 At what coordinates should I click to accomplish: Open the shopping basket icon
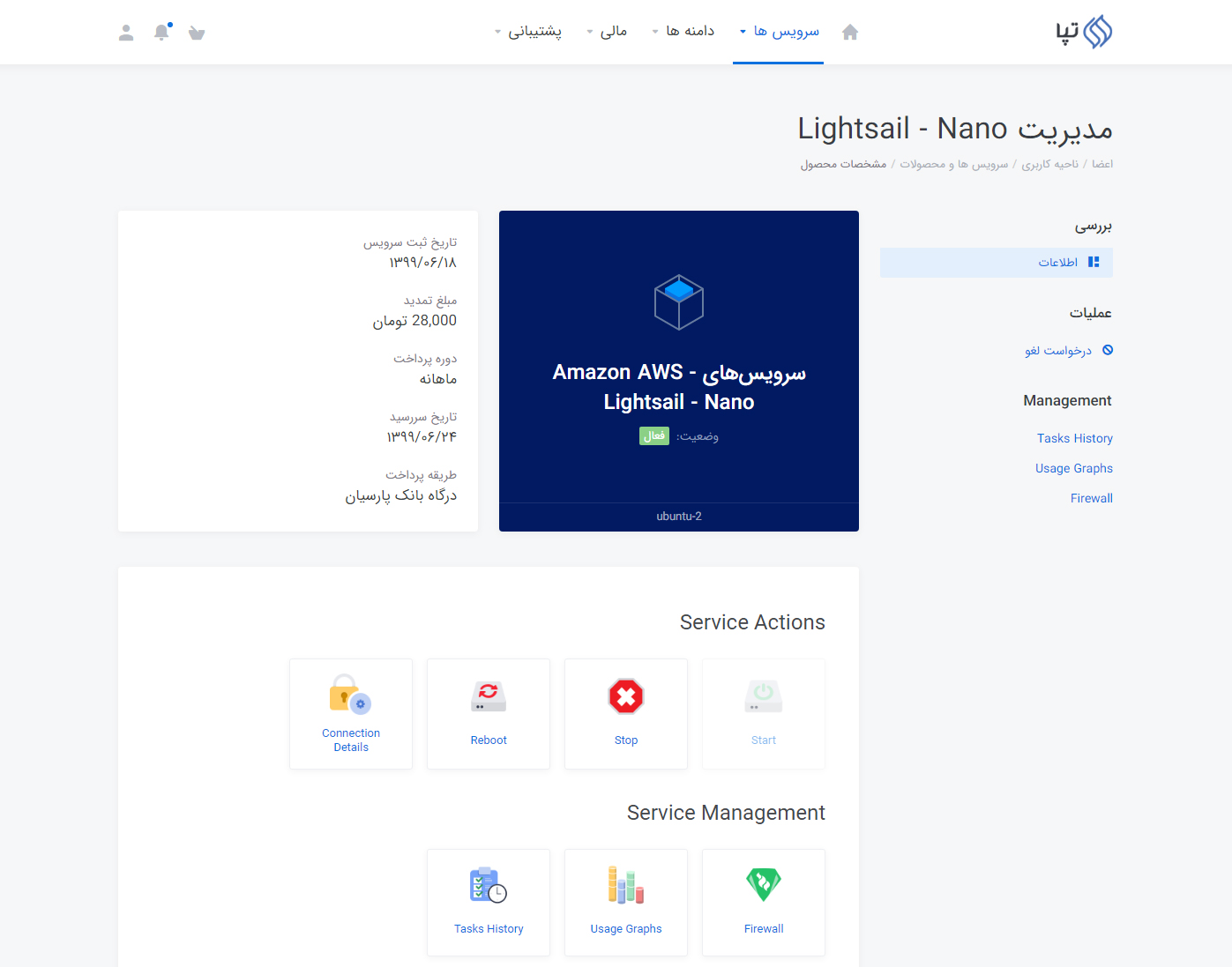coord(197,33)
